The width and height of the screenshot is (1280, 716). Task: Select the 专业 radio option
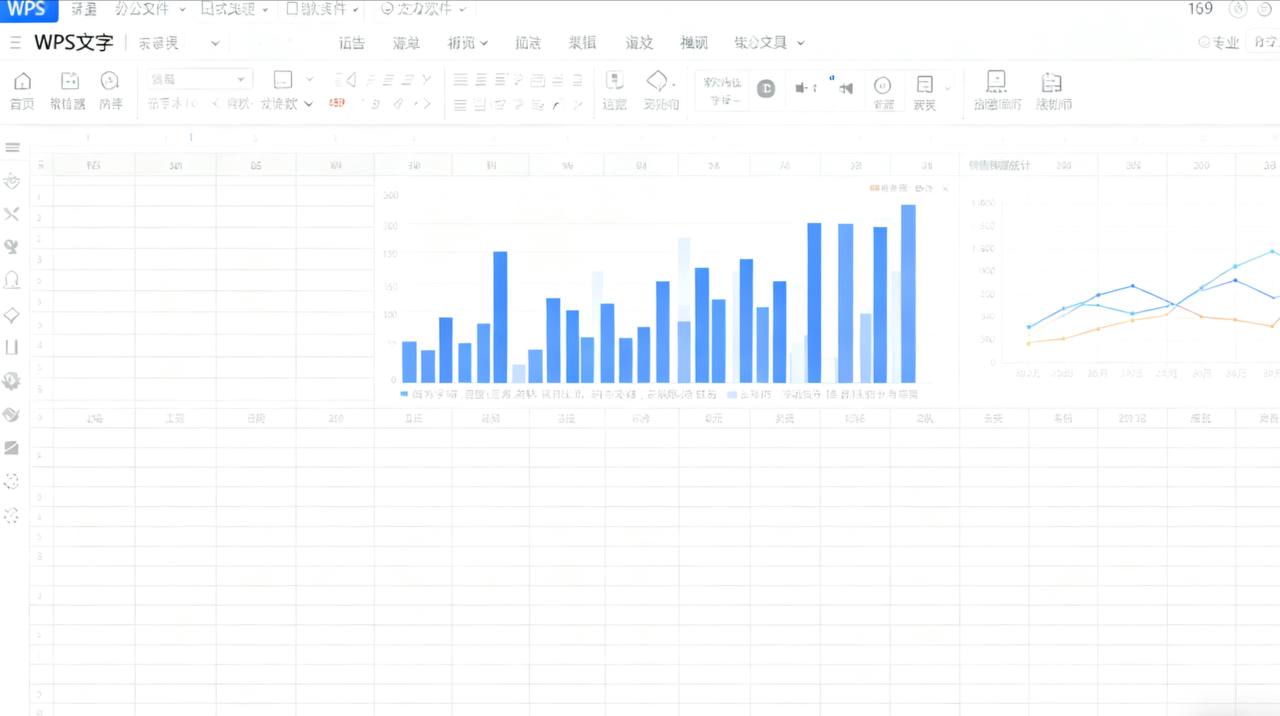coord(1204,42)
